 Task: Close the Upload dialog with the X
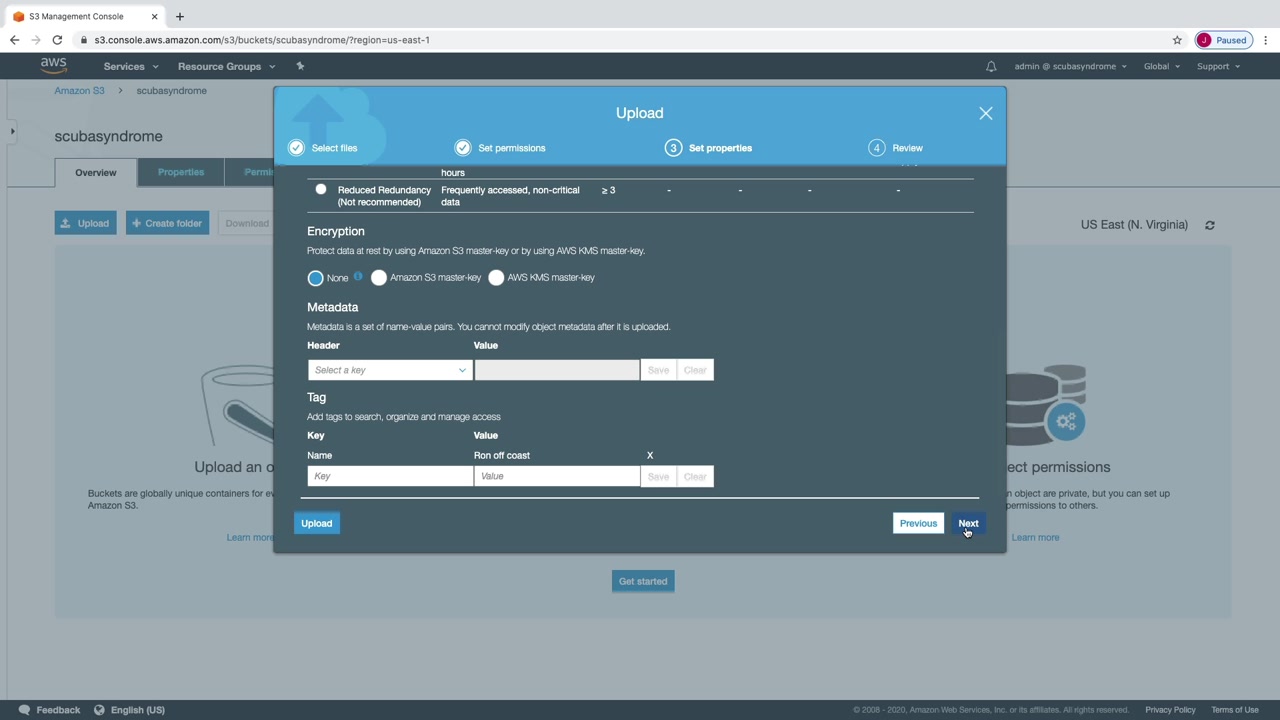[x=986, y=113]
